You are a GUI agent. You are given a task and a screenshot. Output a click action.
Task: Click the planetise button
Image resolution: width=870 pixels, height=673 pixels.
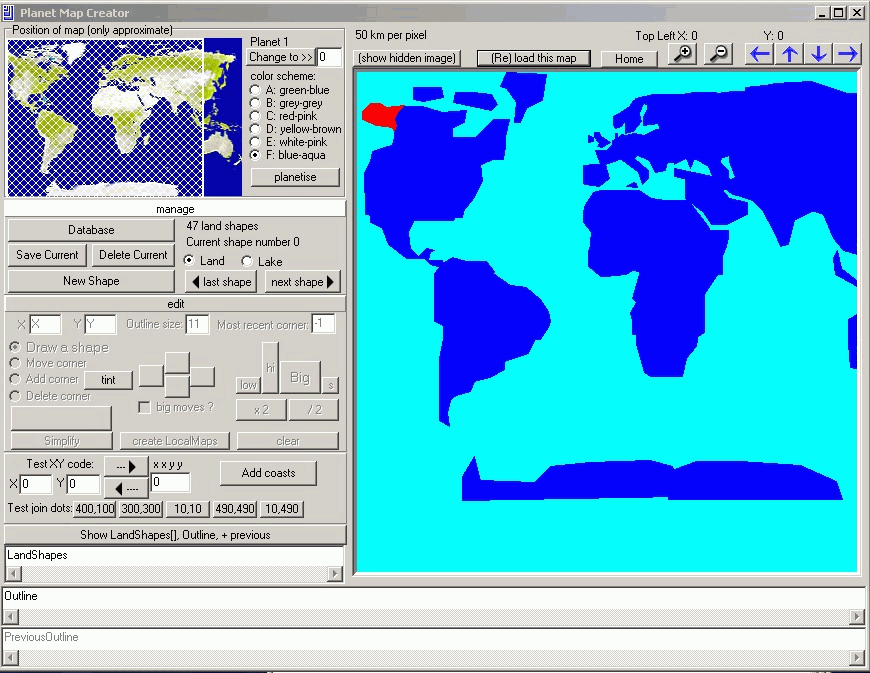tap(294, 177)
